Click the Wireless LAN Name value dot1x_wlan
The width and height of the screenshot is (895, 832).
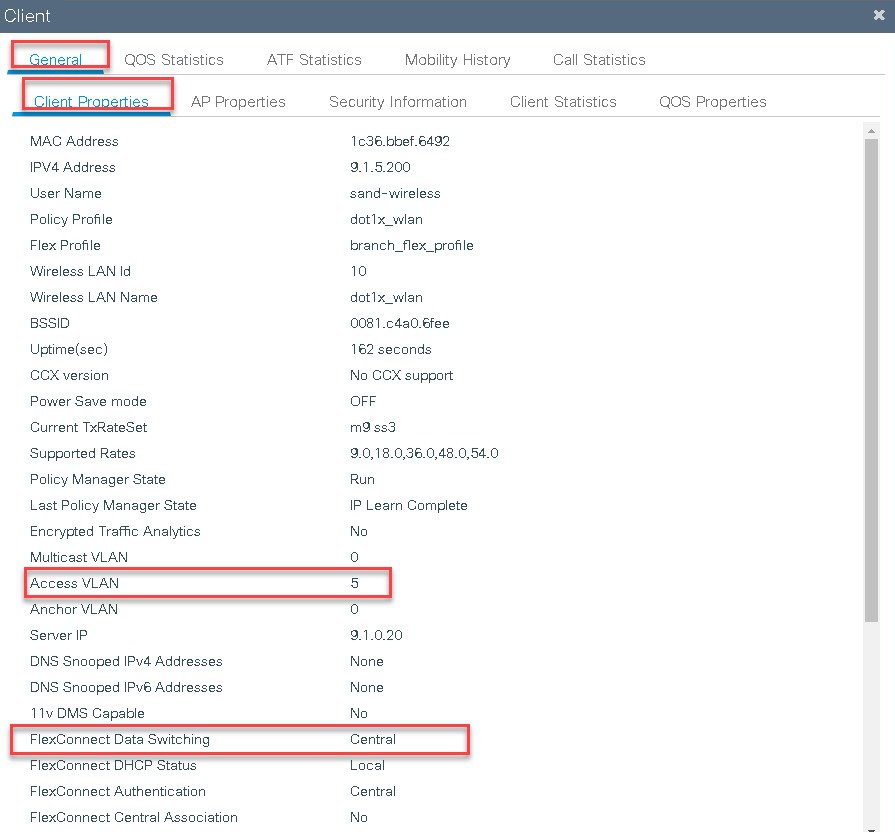pyautogui.click(x=386, y=297)
